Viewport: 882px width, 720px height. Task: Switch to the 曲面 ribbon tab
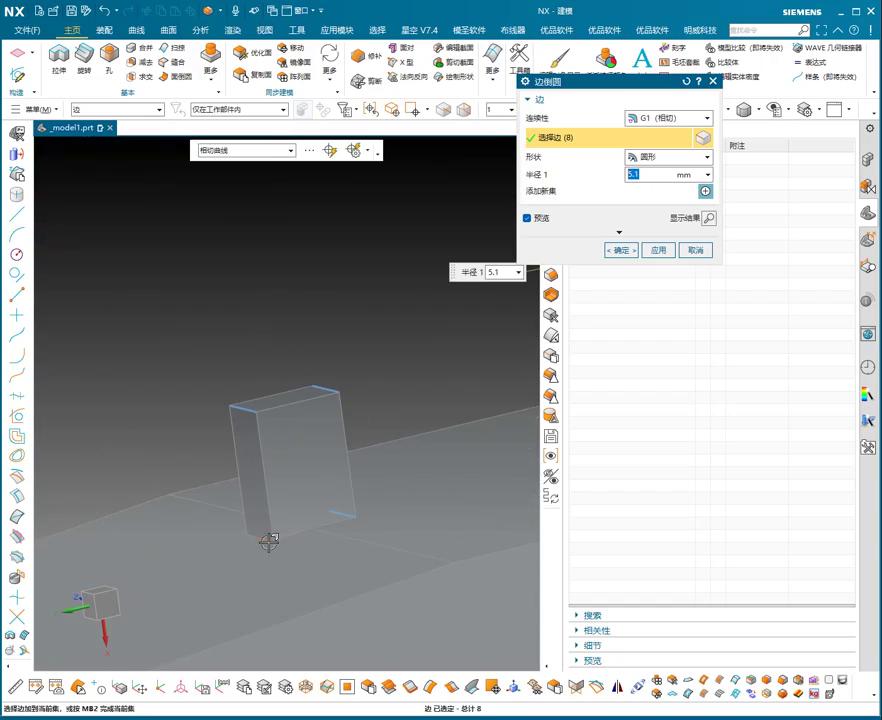pyautogui.click(x=168, y=30)
